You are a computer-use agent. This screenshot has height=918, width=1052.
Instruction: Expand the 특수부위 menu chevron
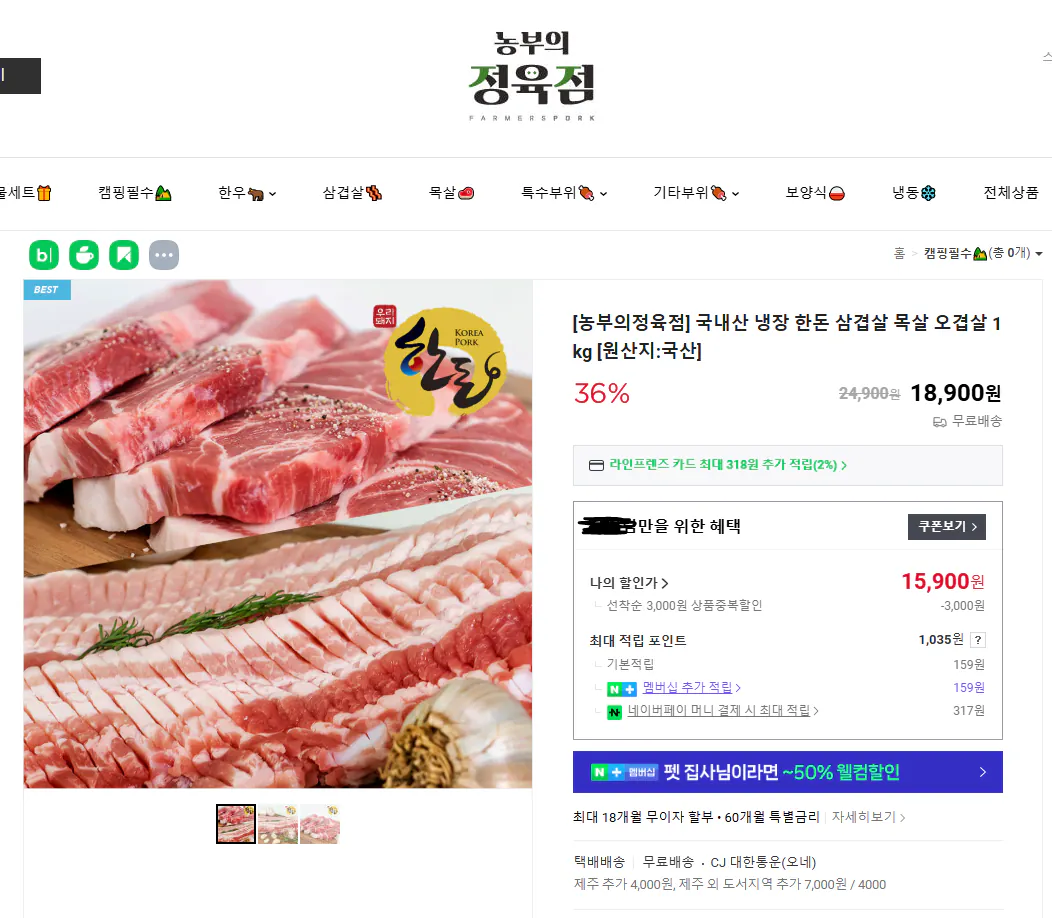tap(605, 193)
